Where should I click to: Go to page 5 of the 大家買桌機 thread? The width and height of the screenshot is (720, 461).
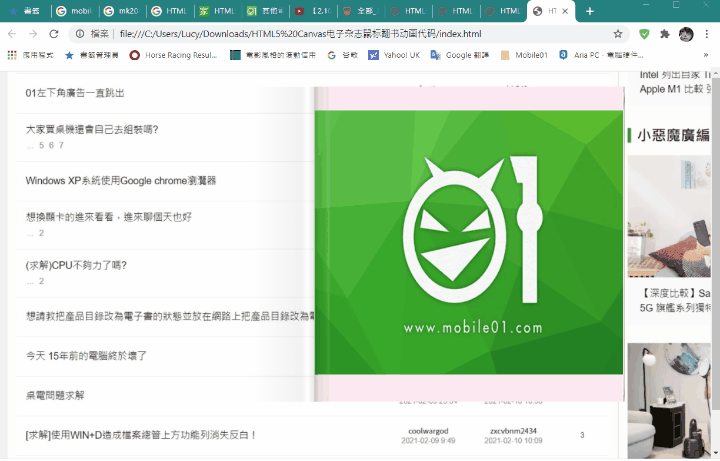point(41,146)
